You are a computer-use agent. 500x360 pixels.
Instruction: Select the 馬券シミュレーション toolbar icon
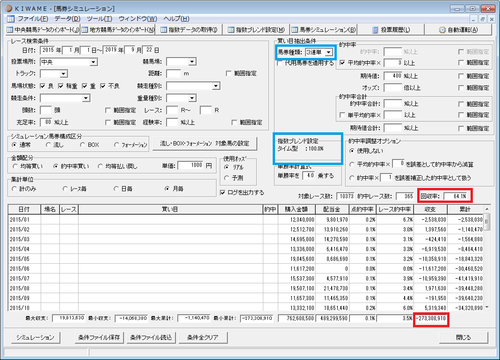click(295, 30)
